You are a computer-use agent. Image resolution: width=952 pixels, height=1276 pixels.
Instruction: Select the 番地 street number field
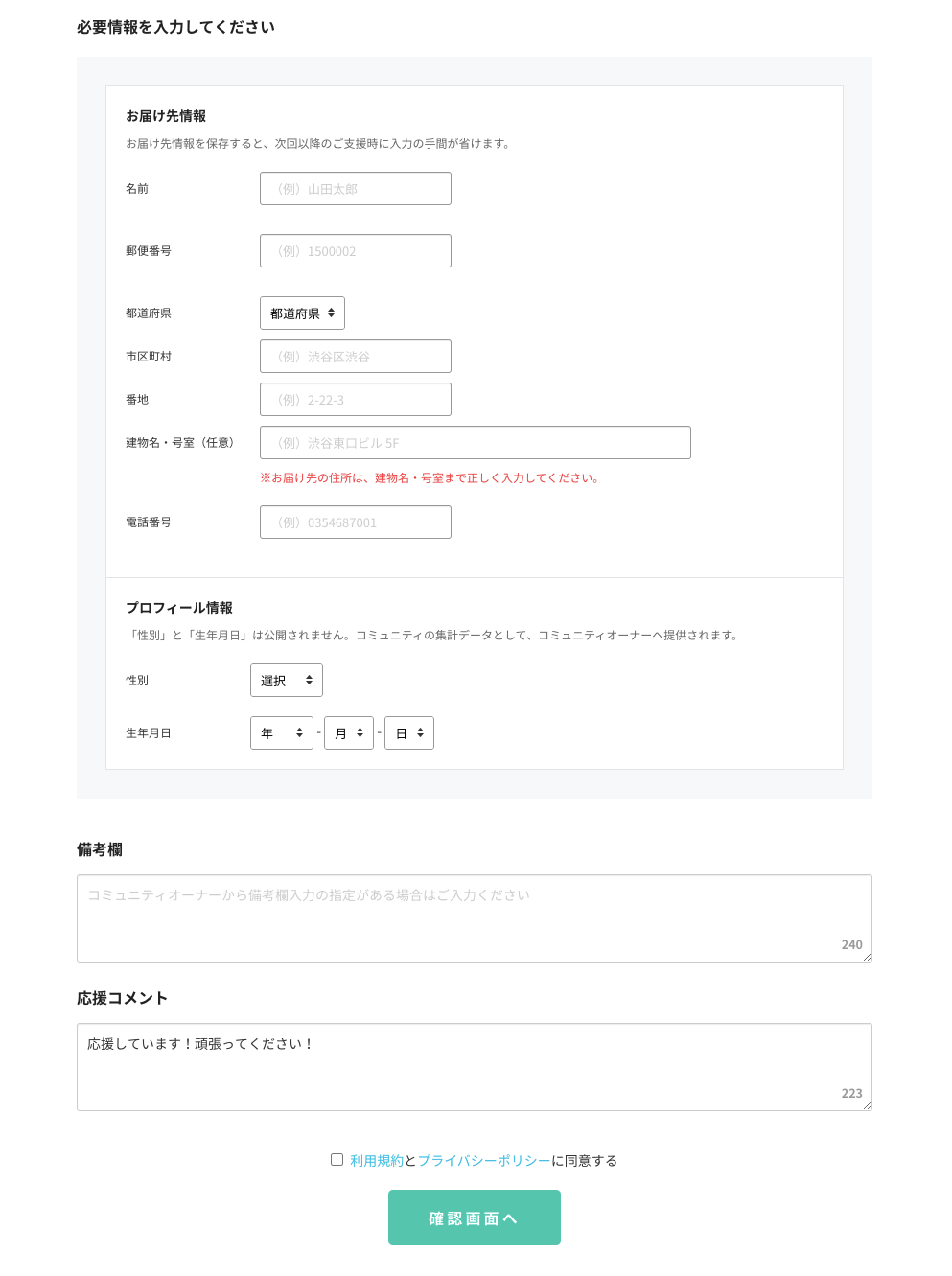pos(355,400)
